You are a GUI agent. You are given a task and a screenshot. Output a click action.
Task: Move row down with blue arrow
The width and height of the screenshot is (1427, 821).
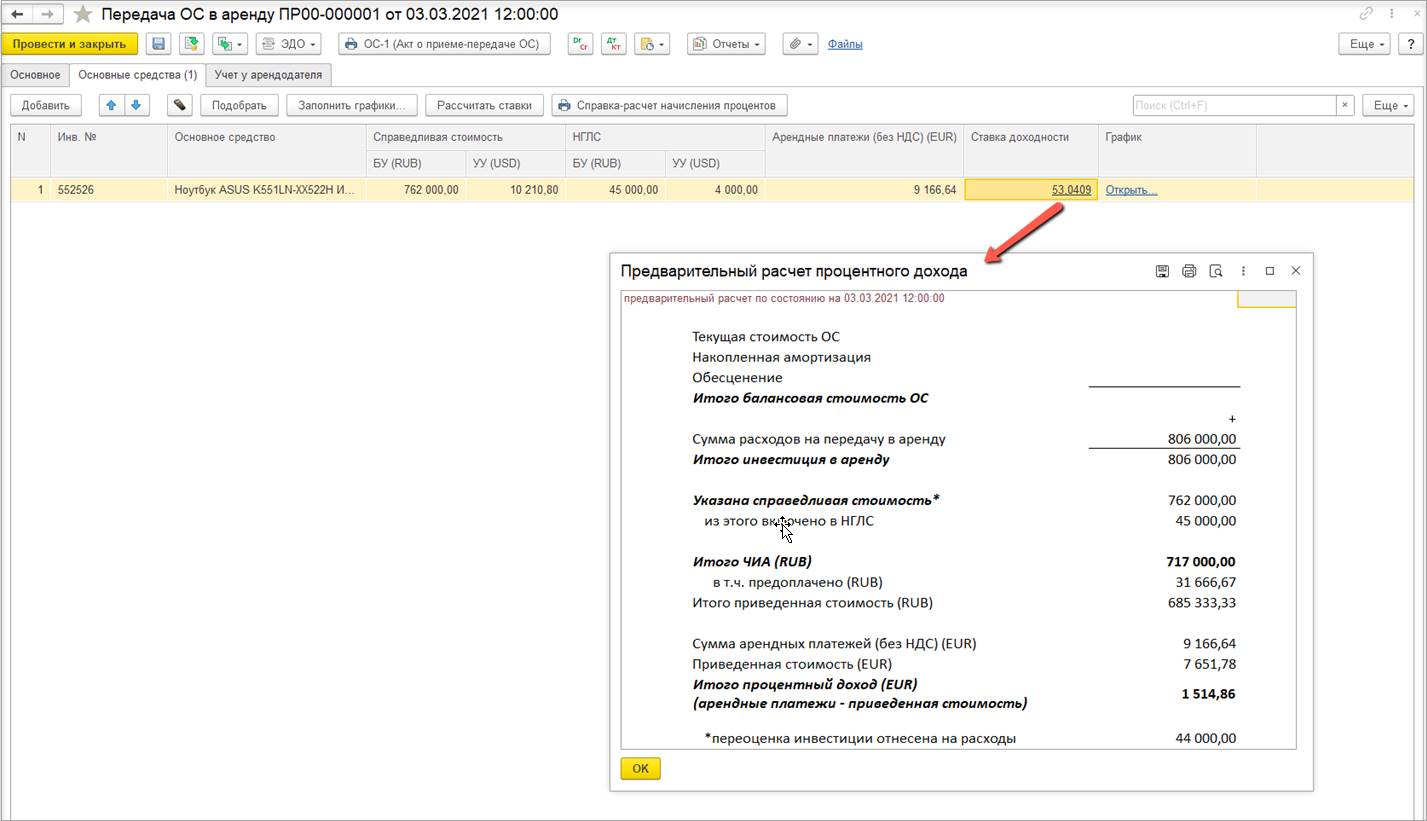coord(135,105)
